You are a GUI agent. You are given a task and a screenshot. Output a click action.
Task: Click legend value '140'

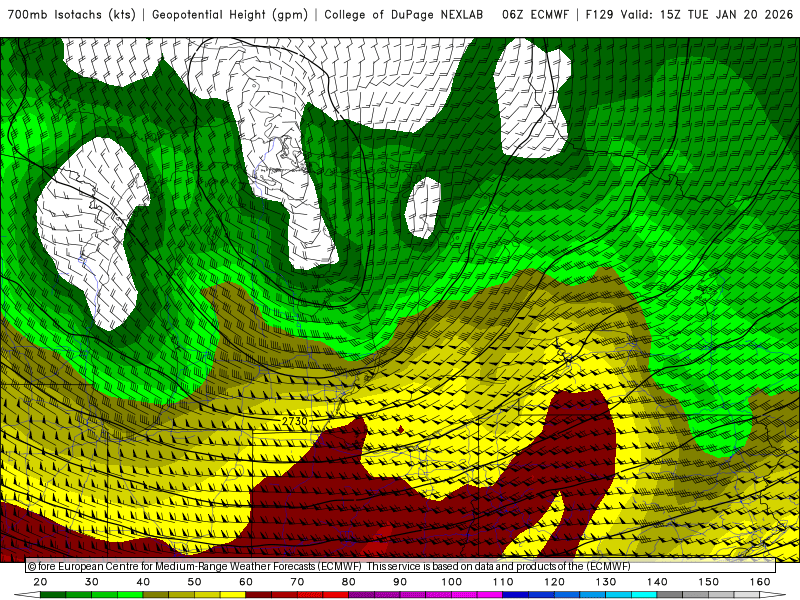tap(657, 582)
